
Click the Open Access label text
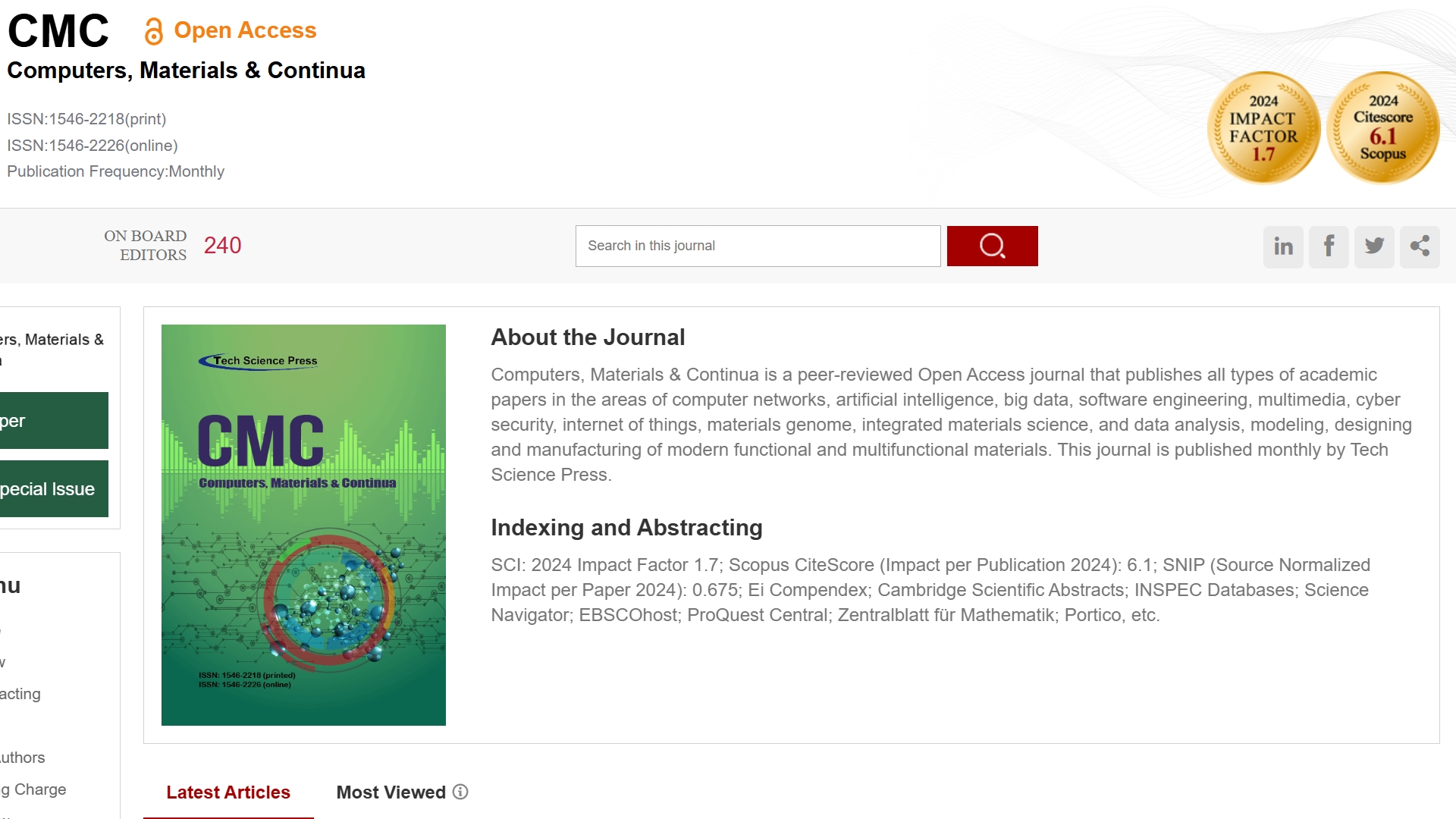tap(245, 30)
